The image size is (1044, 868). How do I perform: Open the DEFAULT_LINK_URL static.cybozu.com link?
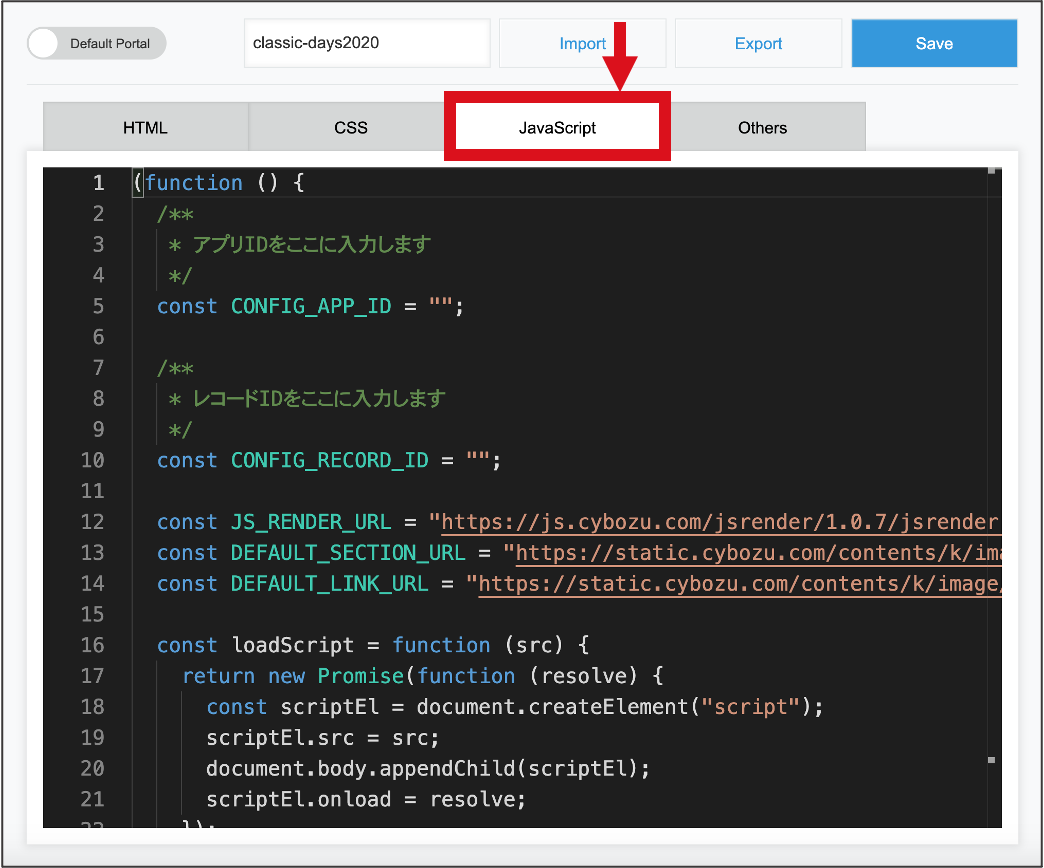click(740, 584)
